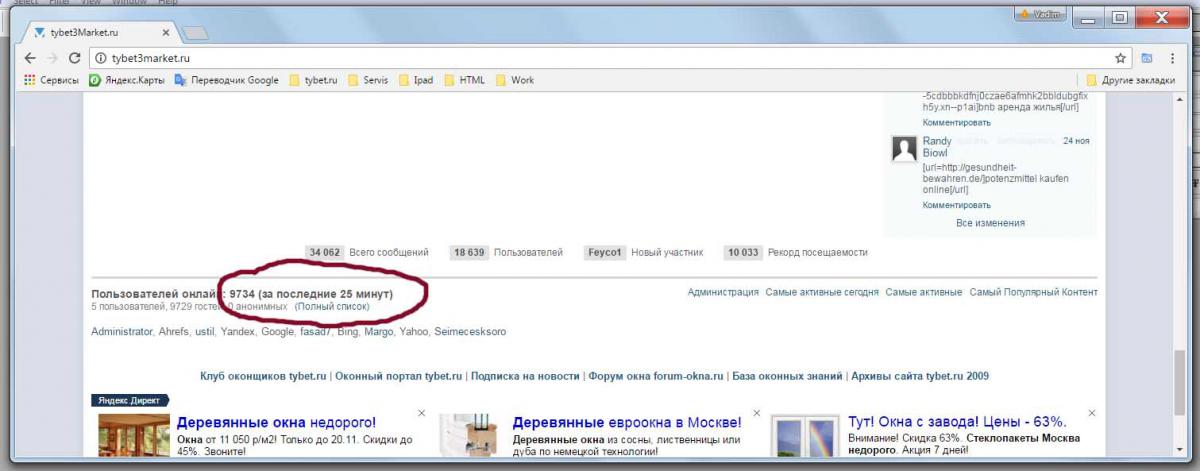Open the Яндекс.Карты bookmark
This screenshot has width=1200, height=471.
click(x=127, y=80)
